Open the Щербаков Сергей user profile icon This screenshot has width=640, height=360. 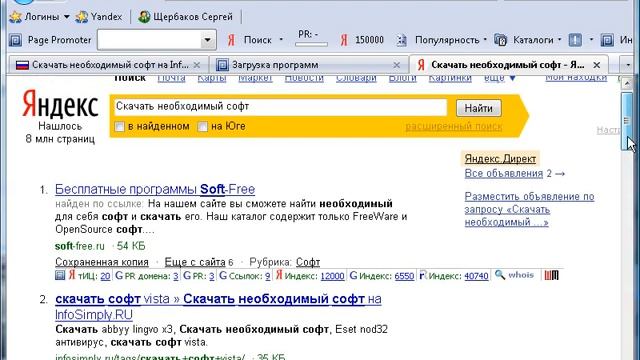144,17
